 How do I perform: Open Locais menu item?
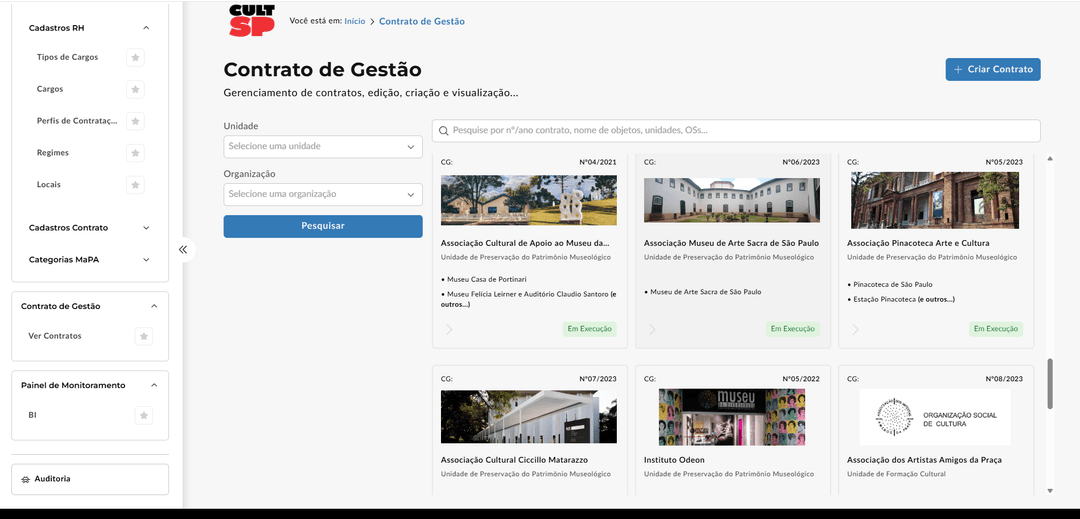pyautogui.click(x=49, y=184)
